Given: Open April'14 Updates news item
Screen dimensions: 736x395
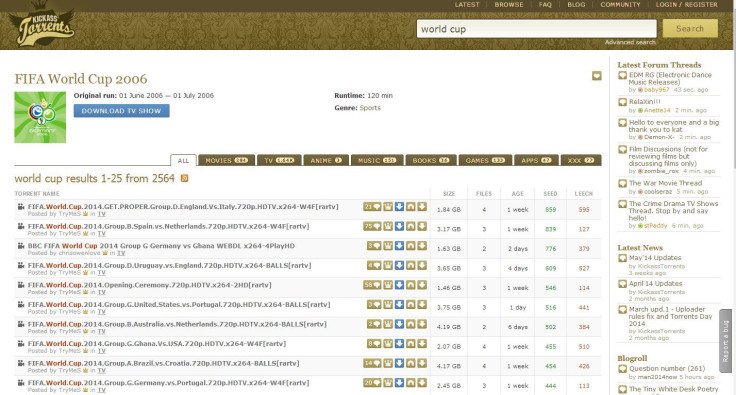Looking at the screenshot, I should tap(655, 283).
